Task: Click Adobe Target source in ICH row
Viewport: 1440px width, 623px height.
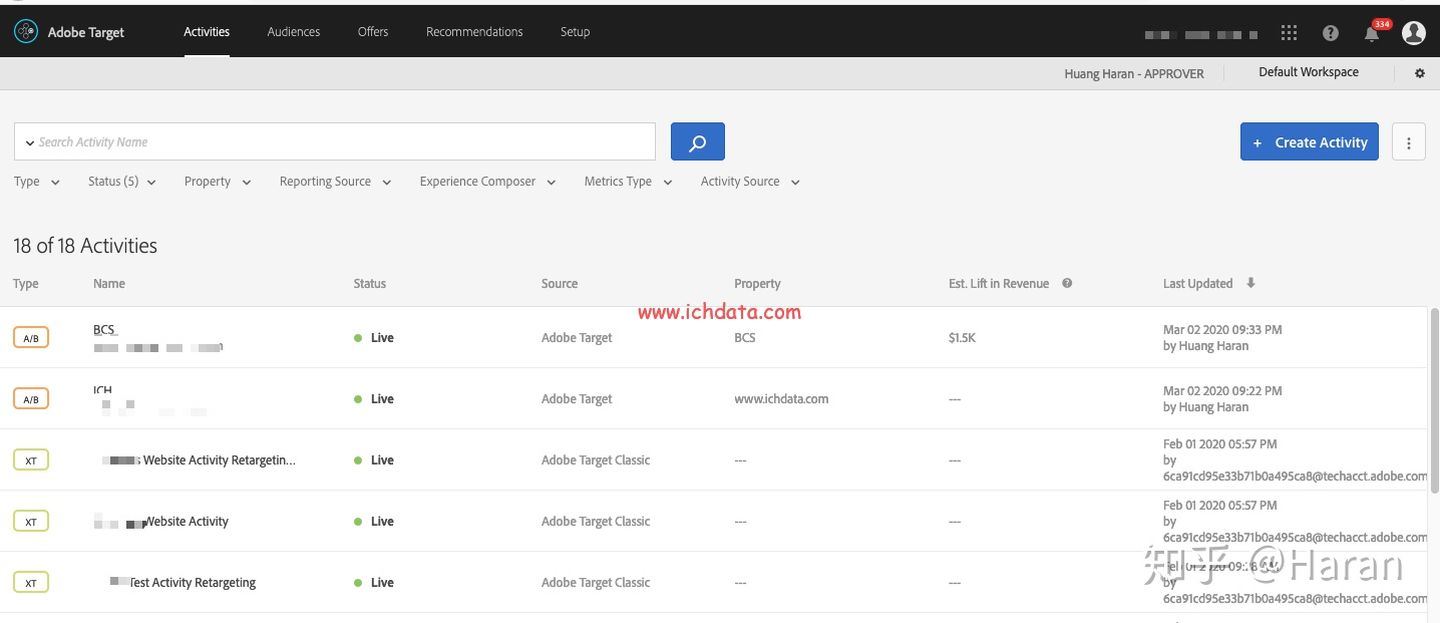Action: click(x=577, y=399)
